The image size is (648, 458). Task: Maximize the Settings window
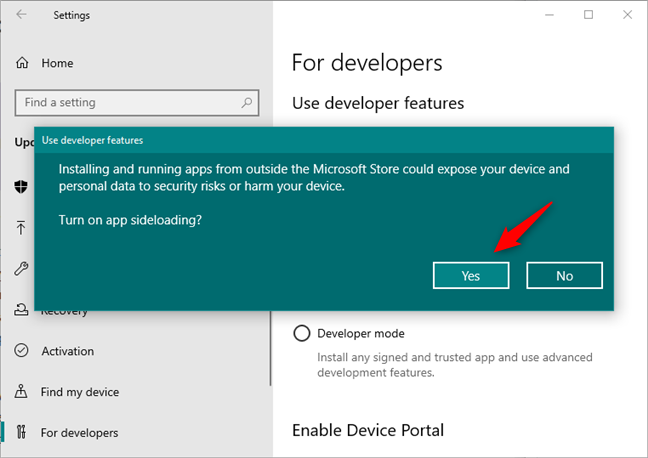[x=588, y=15]
